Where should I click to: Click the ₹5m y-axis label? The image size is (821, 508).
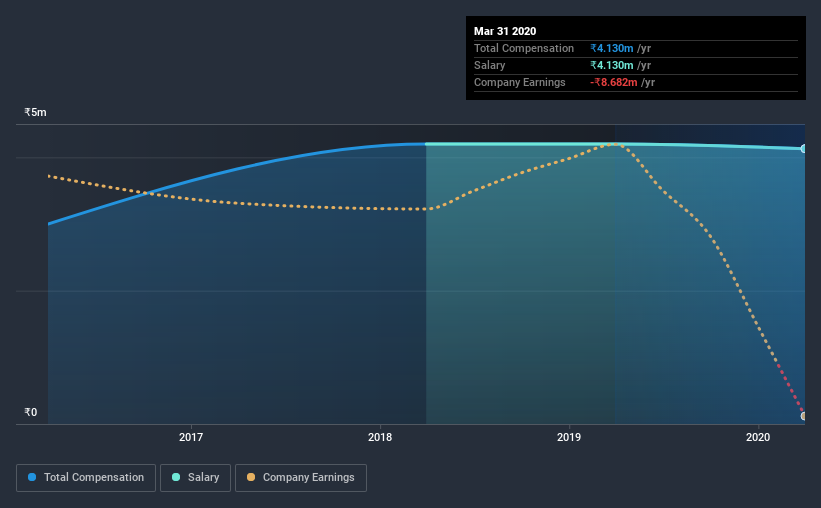click(x=36, y=112)
